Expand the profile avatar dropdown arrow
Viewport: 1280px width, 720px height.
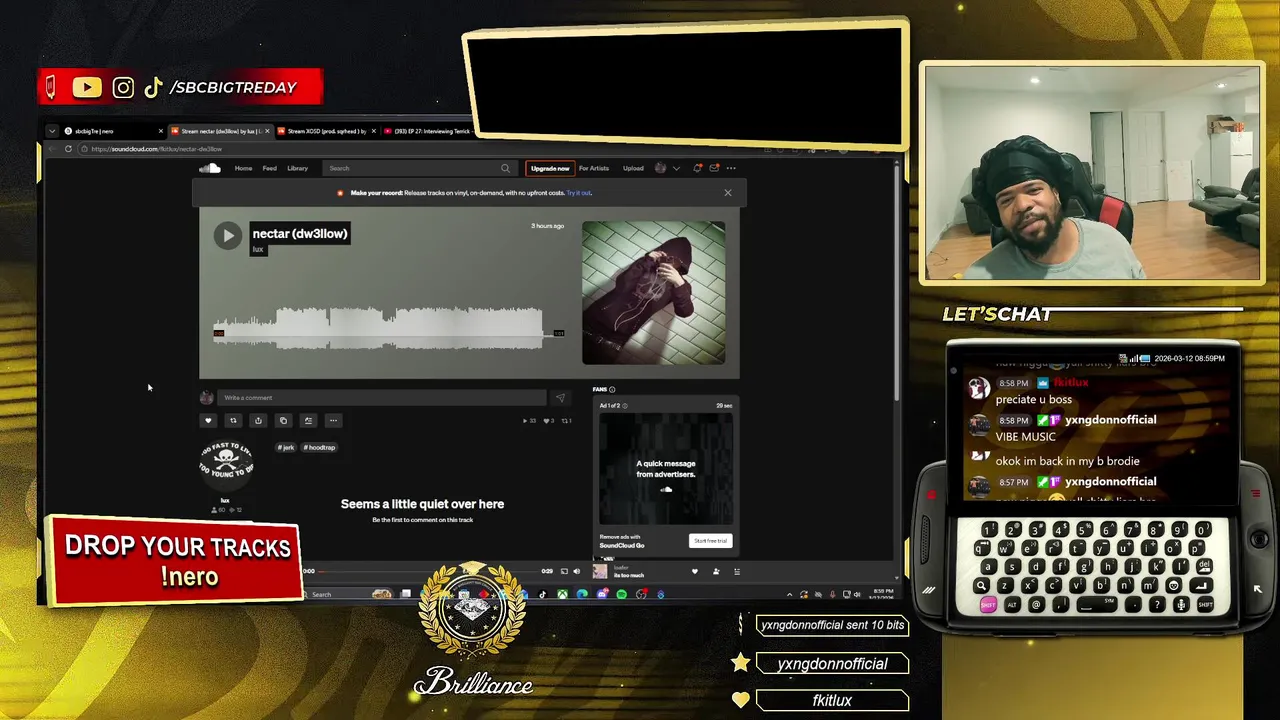point(676,168)
